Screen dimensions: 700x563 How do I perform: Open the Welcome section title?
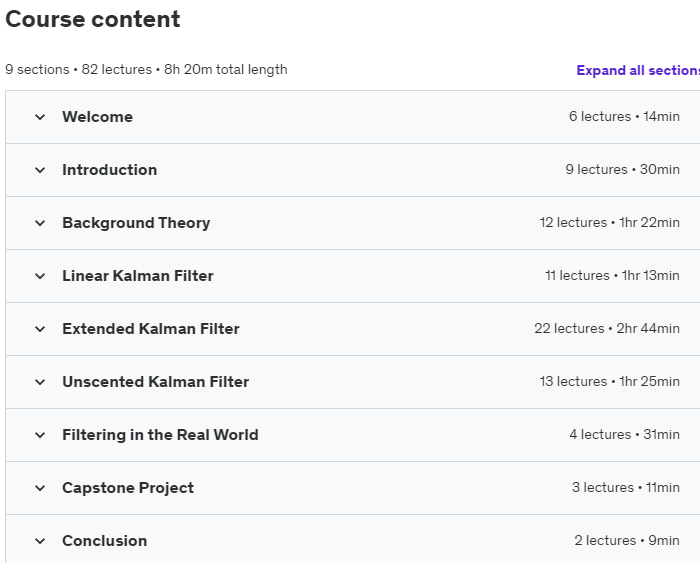(x=97, y=117)
